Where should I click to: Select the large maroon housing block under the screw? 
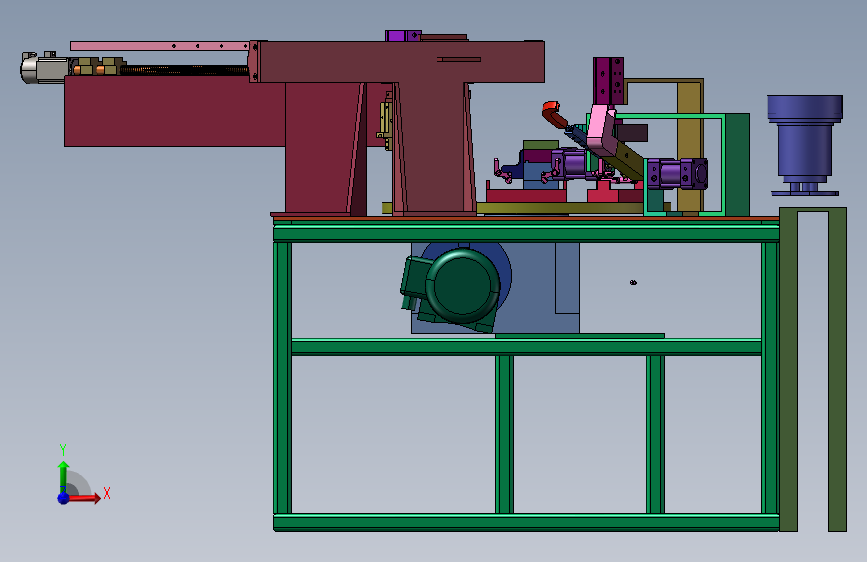click(x=175, y=111)
